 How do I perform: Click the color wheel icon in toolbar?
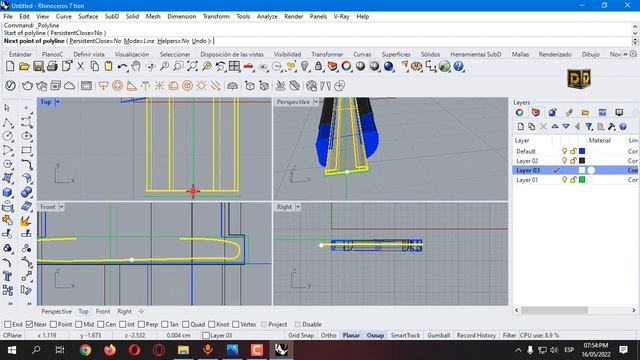tap(347, 66)
